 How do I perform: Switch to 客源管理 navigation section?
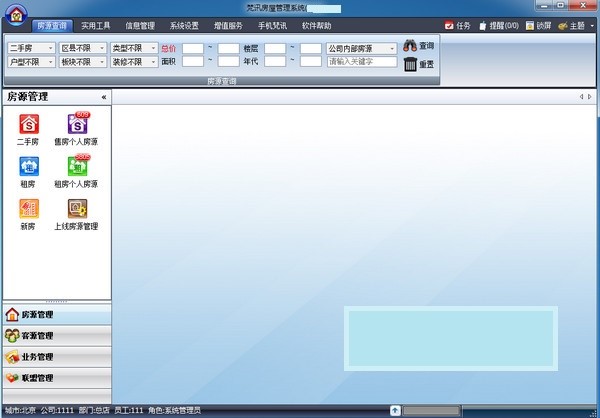point(38,336)
